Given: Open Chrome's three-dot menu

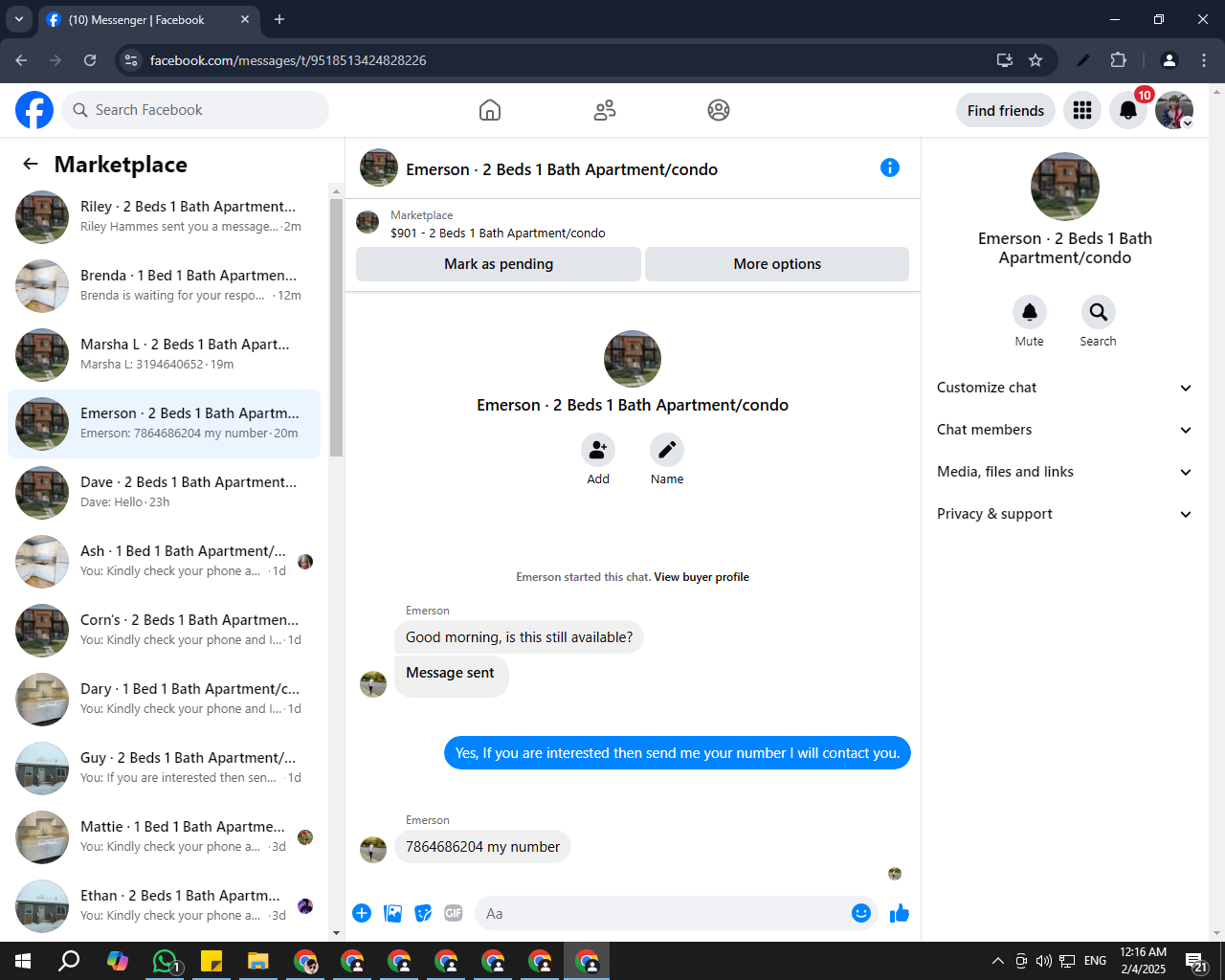Looking at the screenshot, I should tap(1204, 60).
